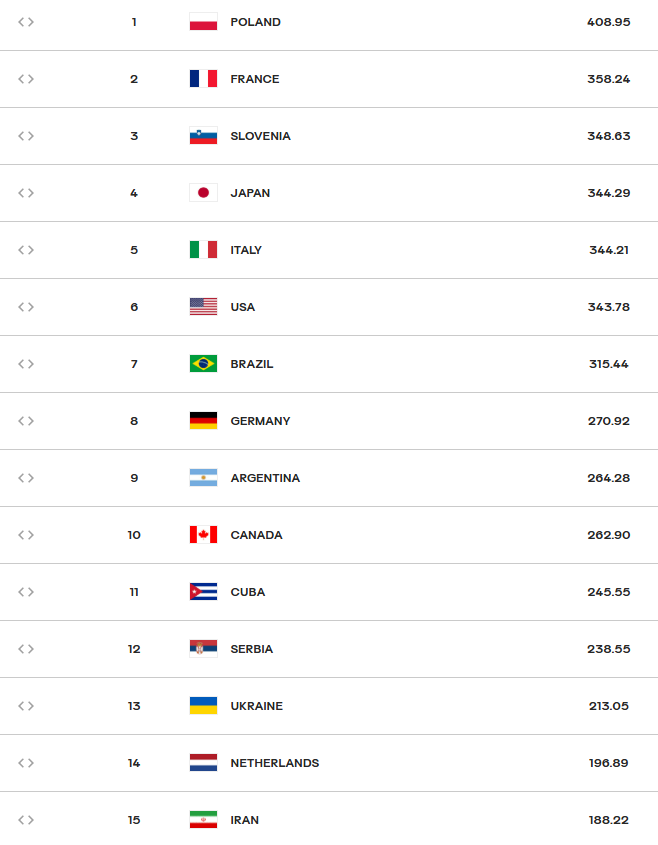Click the Slovenia flag icon
The height and width of the screenshot is (845, 658).
tap(203, 136)
